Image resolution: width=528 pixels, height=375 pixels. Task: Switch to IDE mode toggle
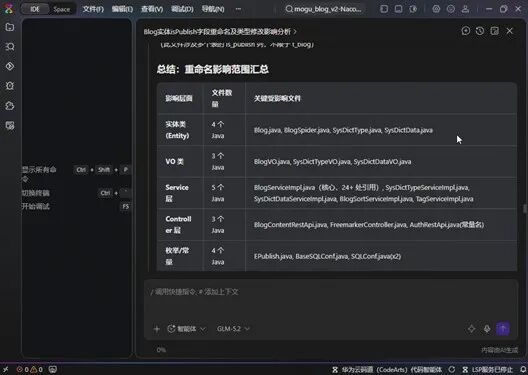point(35,9)
